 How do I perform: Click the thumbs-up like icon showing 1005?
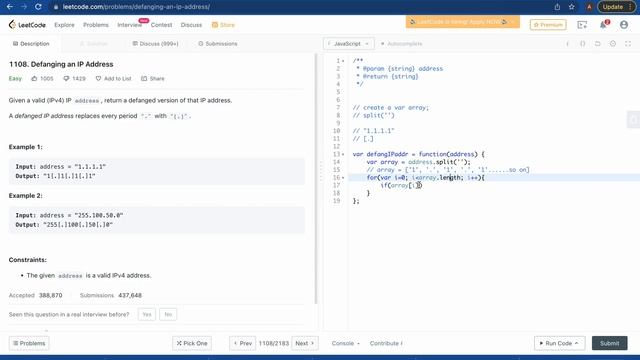[34, 78]
